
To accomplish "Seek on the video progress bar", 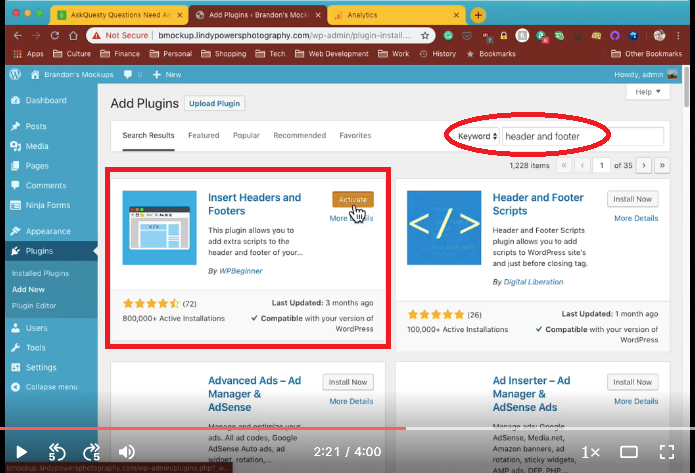I will point(348,429).
